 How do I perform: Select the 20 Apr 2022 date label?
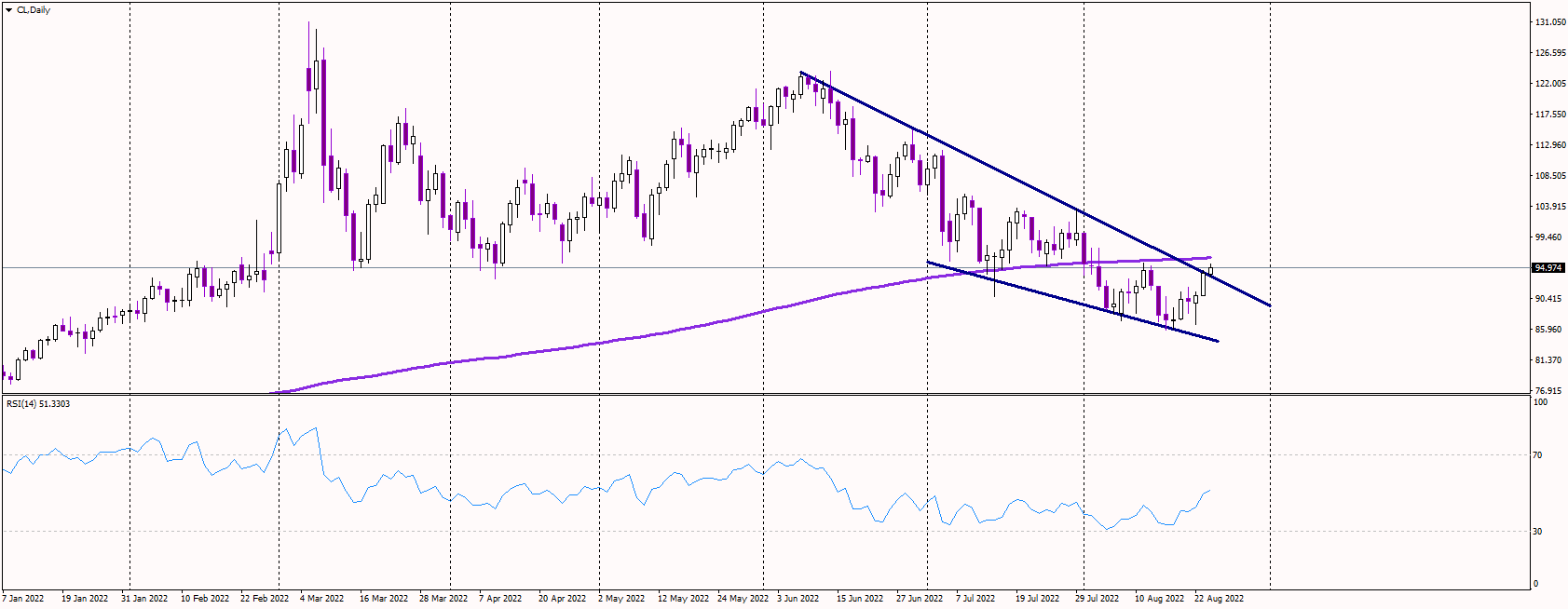(563, 599)
